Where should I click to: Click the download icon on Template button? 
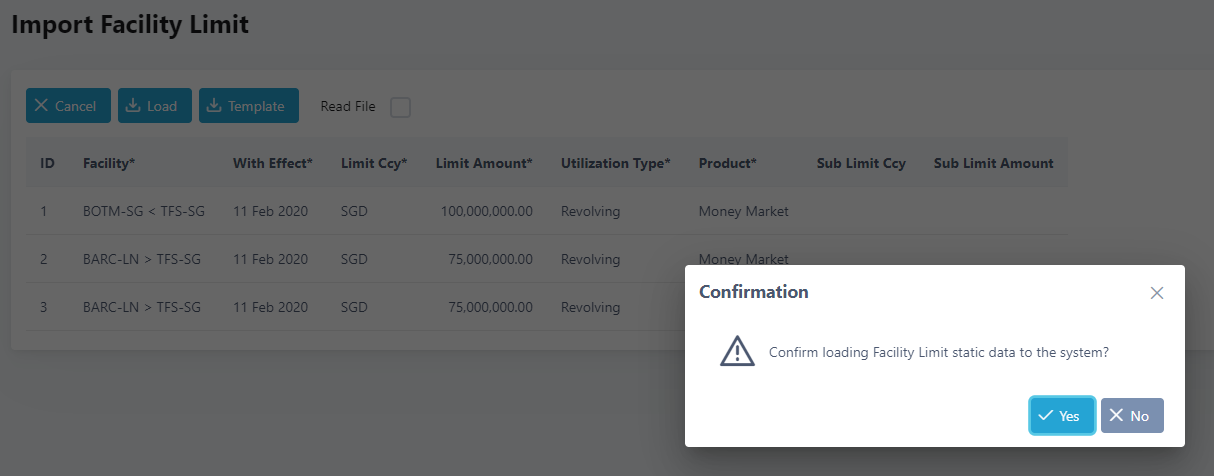[x=214, y=105]
